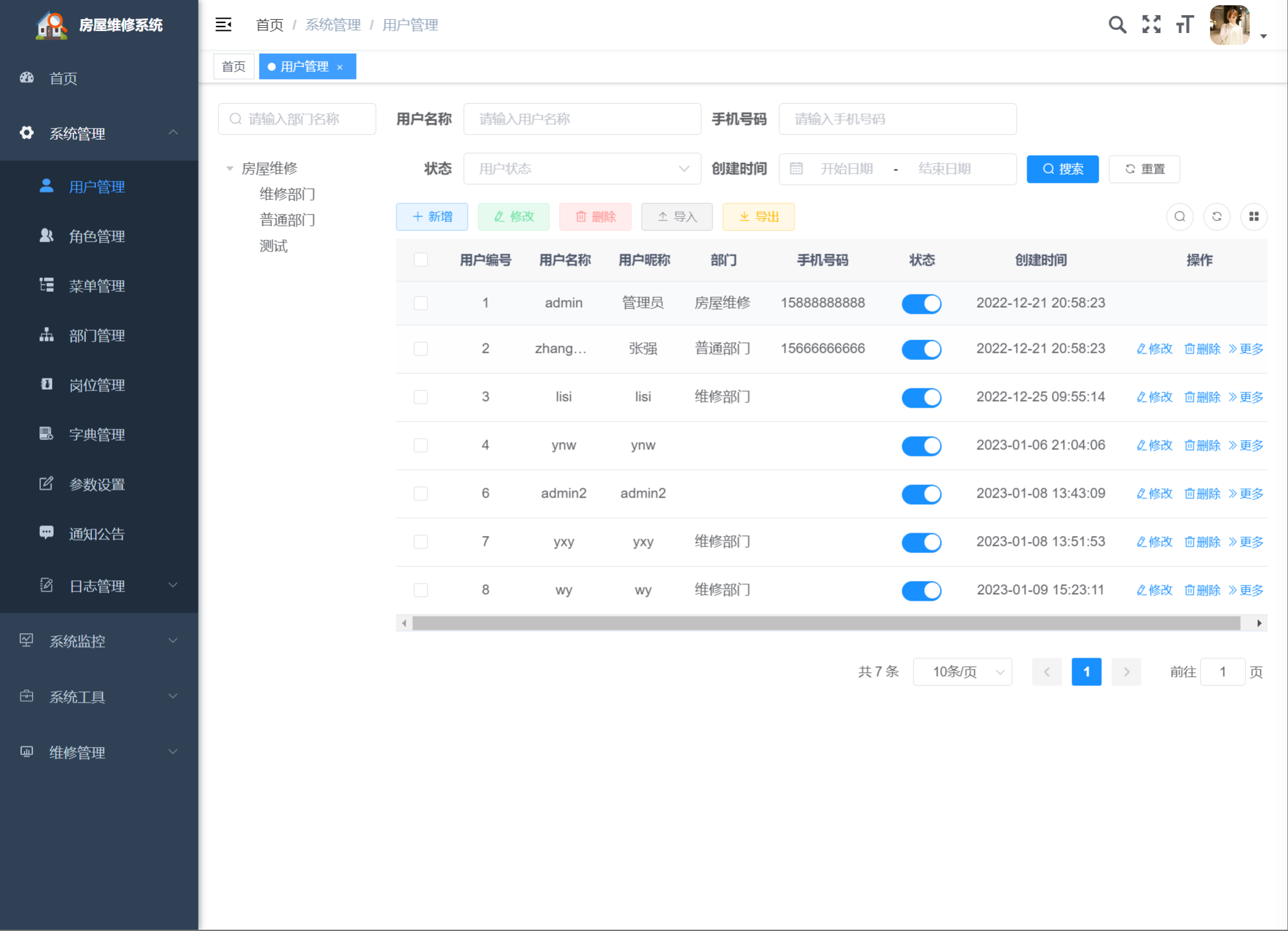The image size is (1288, 931).
Task: Open the 用户状态 status dropdown
Action: pyautogui.click(x=582, y=169)
